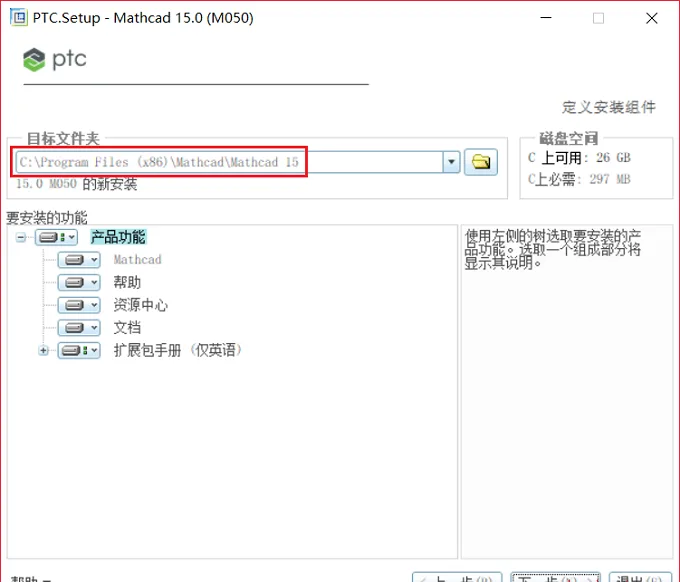Expand the 扩展包手册 tree node

point(43,350)
